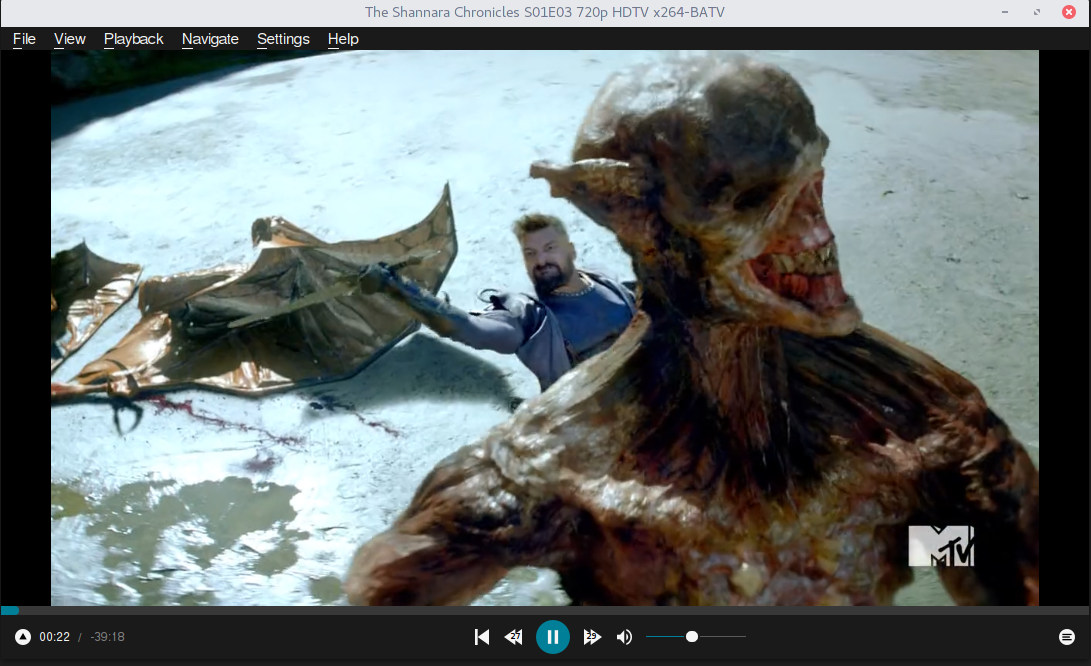Open the File menu
The image size is (1091, 666).
click(24, 39)
